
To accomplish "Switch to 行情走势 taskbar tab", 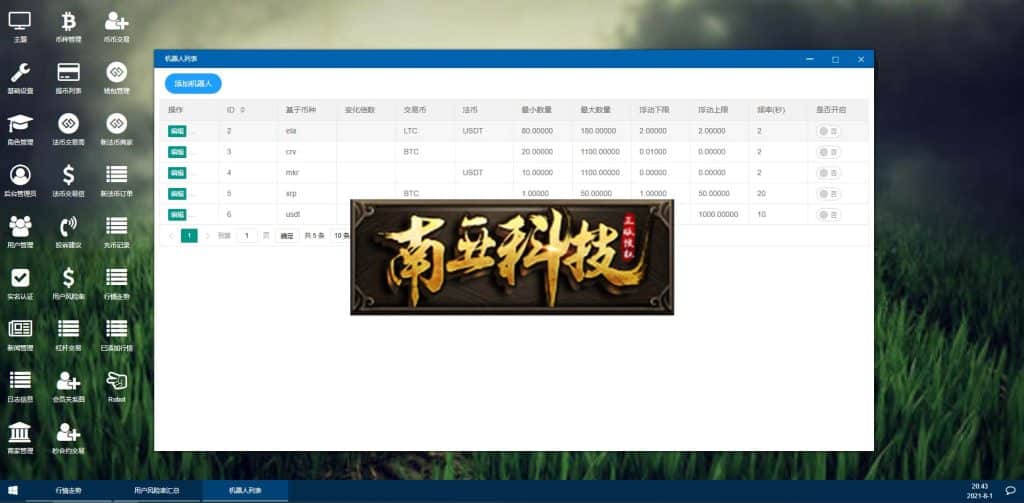I will (68, 490).
